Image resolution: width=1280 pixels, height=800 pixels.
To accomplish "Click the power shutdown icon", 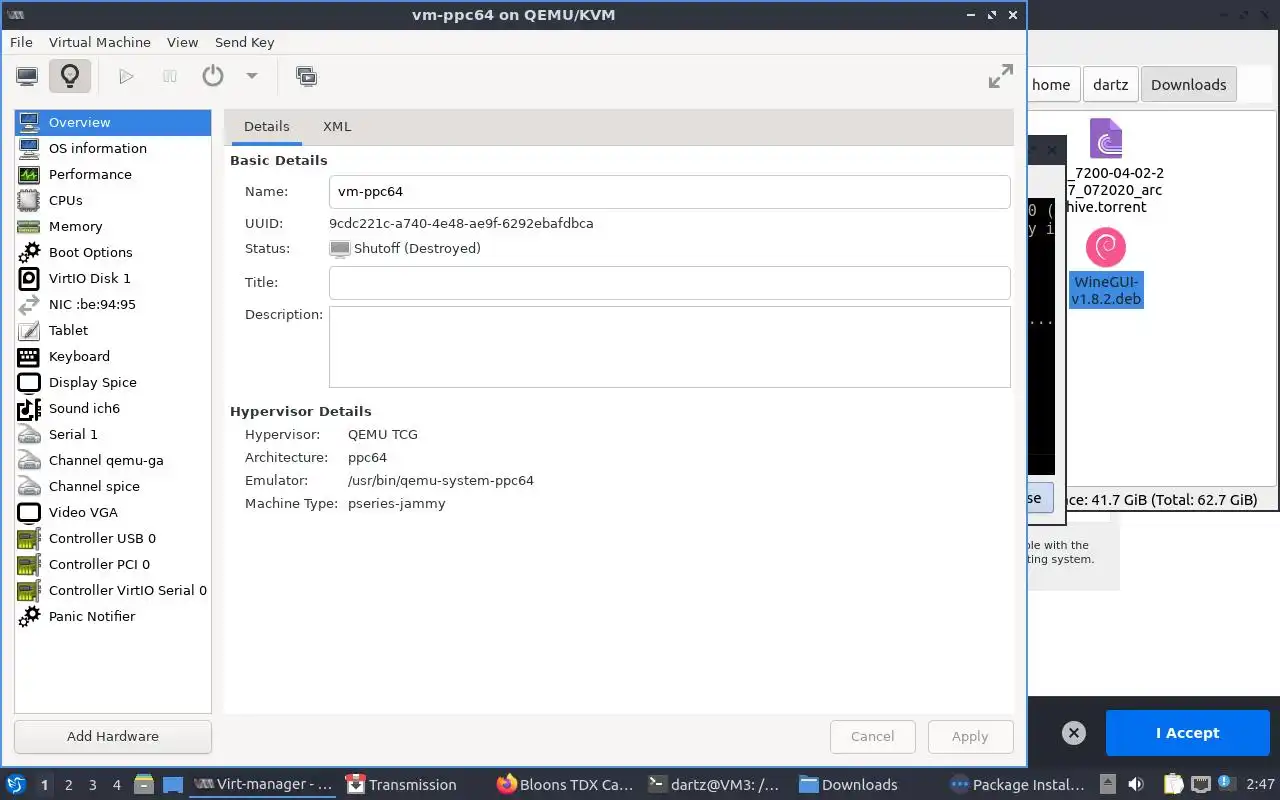I will point(213,76).
